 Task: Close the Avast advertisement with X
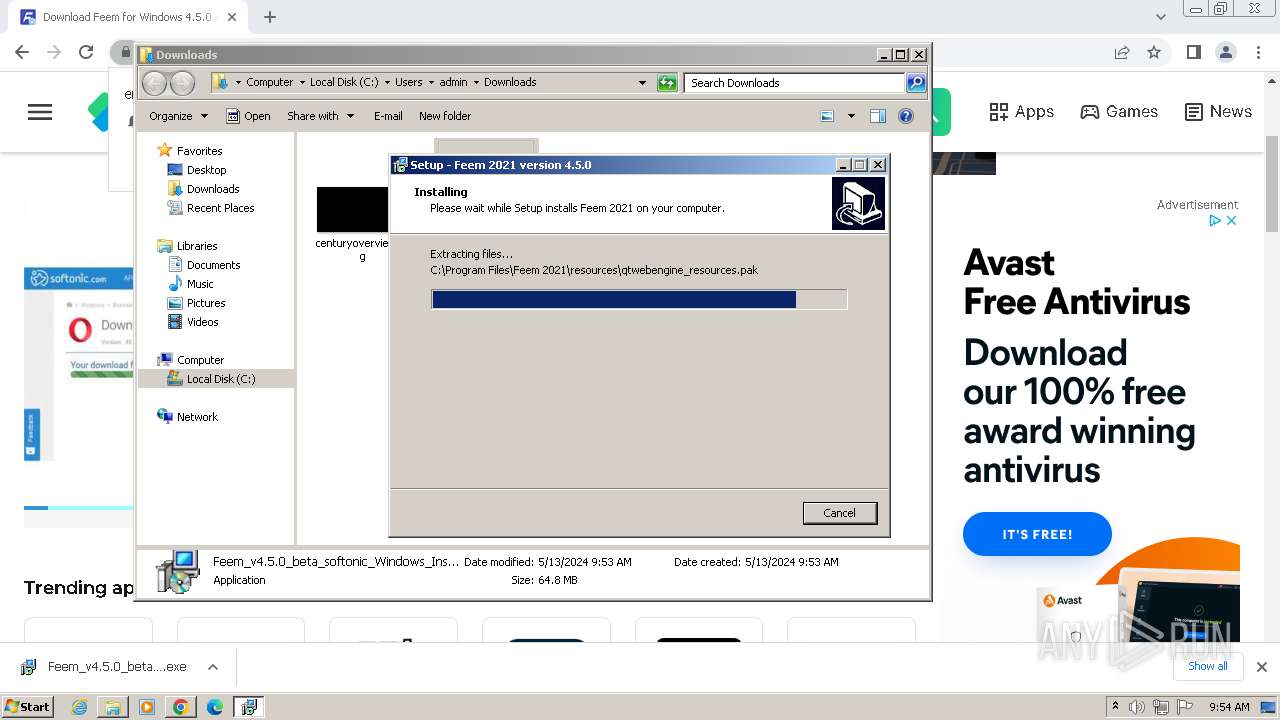[x=1232, y=220]
